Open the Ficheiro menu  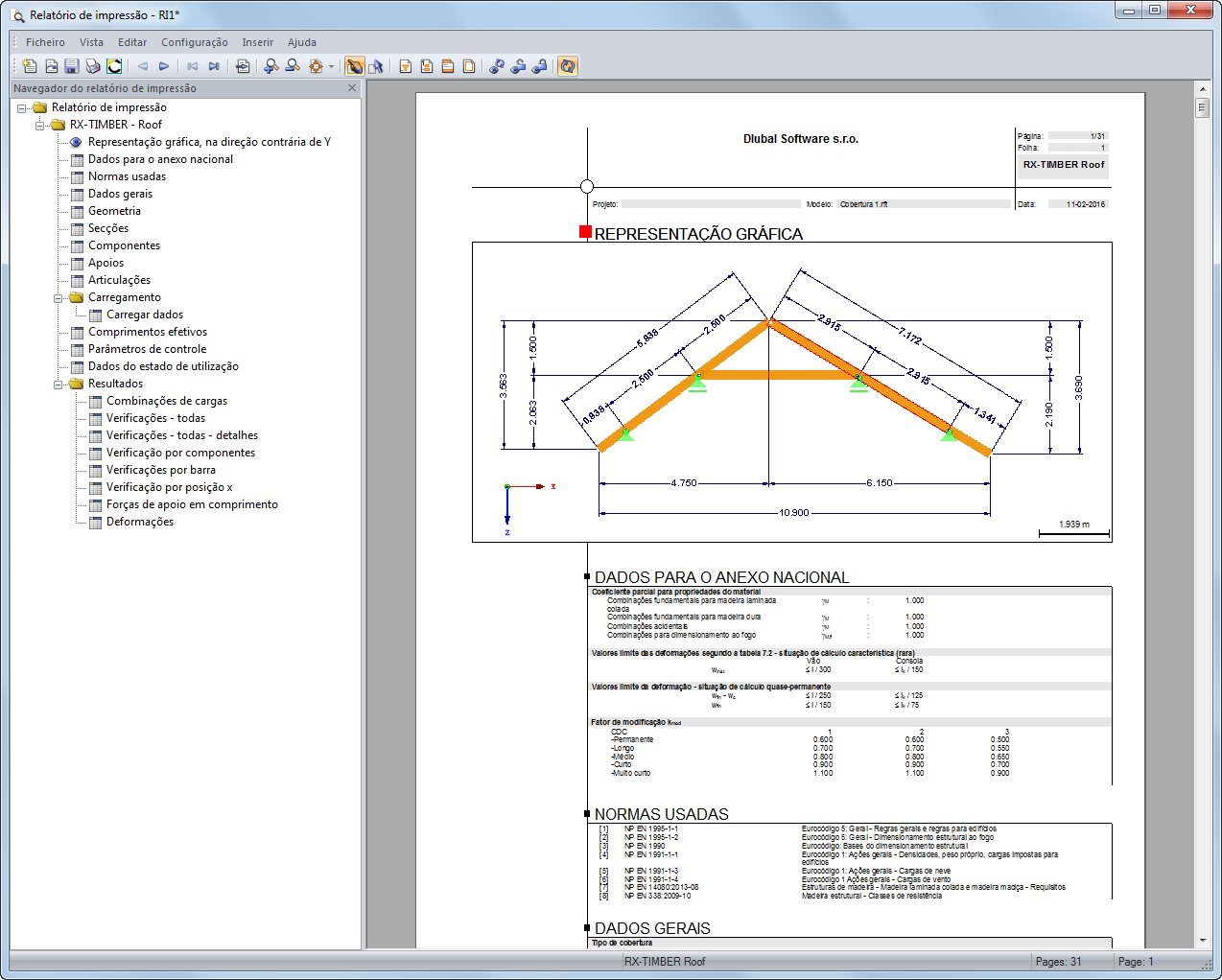pos(45,42)
